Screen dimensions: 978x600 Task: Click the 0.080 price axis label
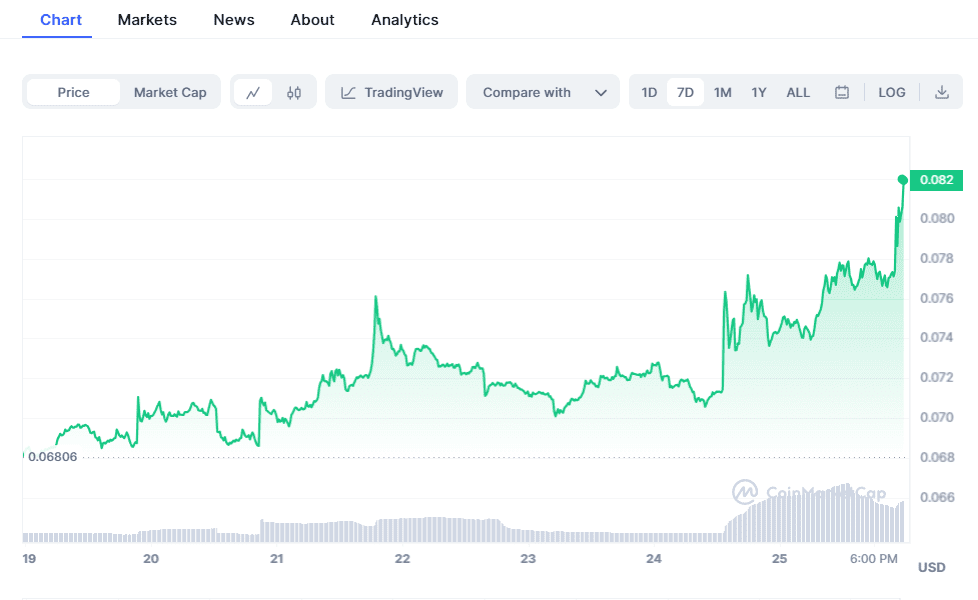937,218
